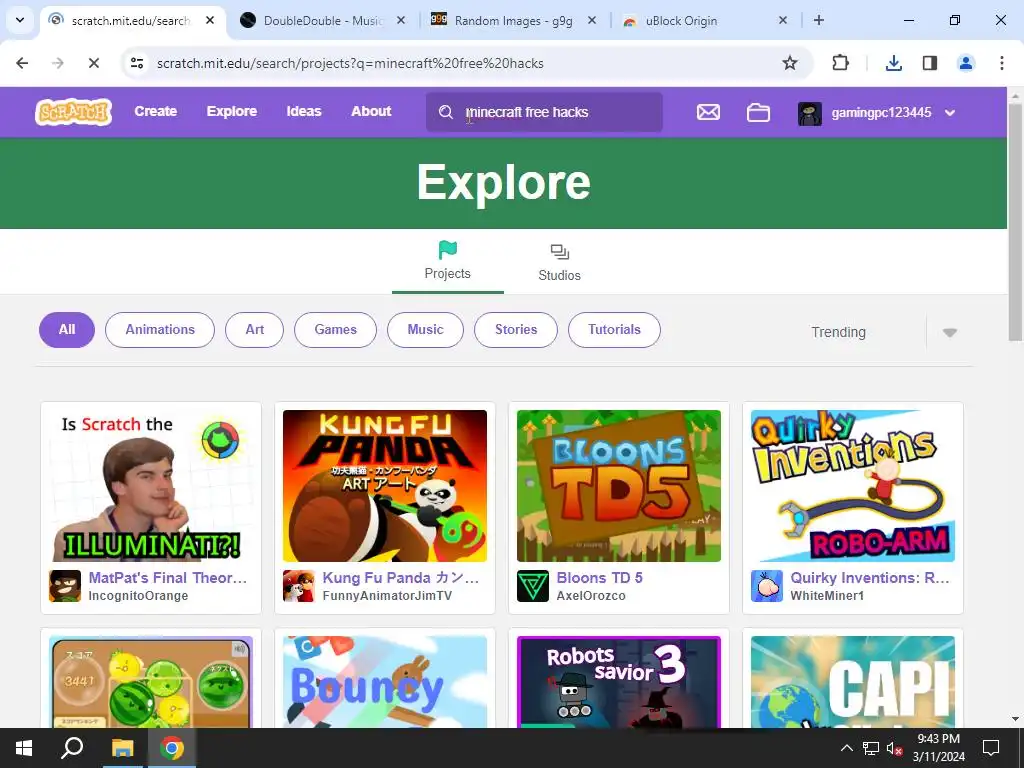Show hidden system tray icons
The height and width of the screenshot is (768, 1024).
click(x=846, y=748)
